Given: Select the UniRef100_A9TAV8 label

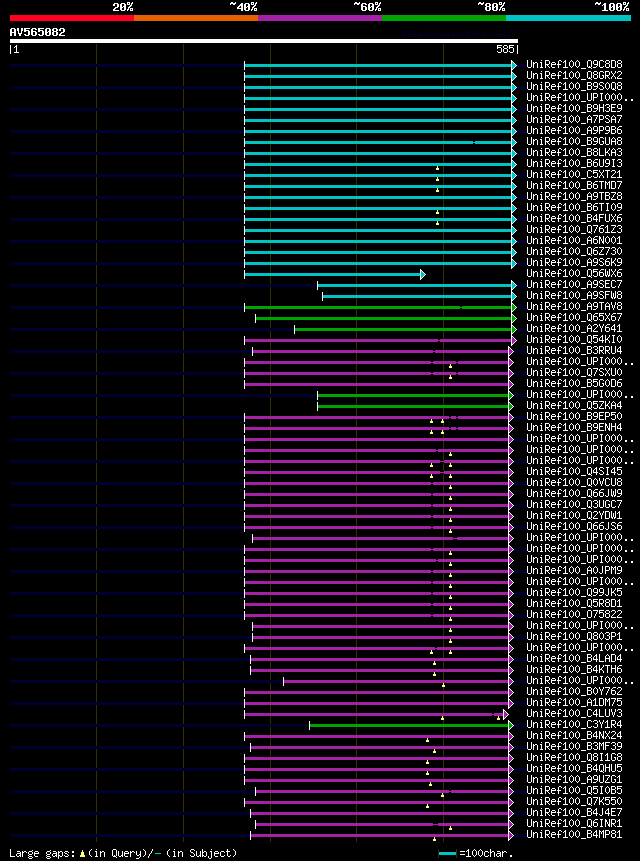Looking at the screenshot, I should [574, 306].
